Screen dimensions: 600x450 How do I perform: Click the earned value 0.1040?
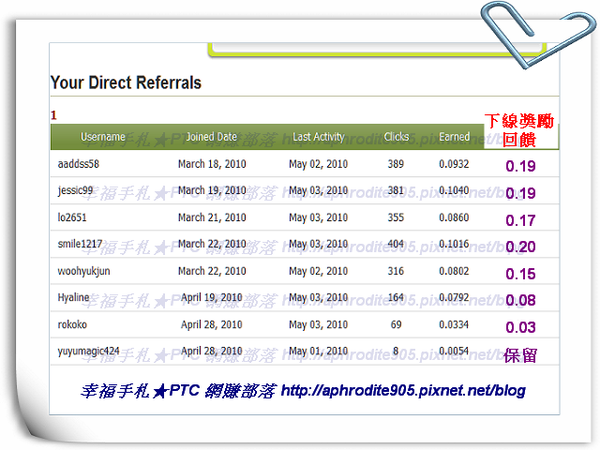(x=454, y=191)
